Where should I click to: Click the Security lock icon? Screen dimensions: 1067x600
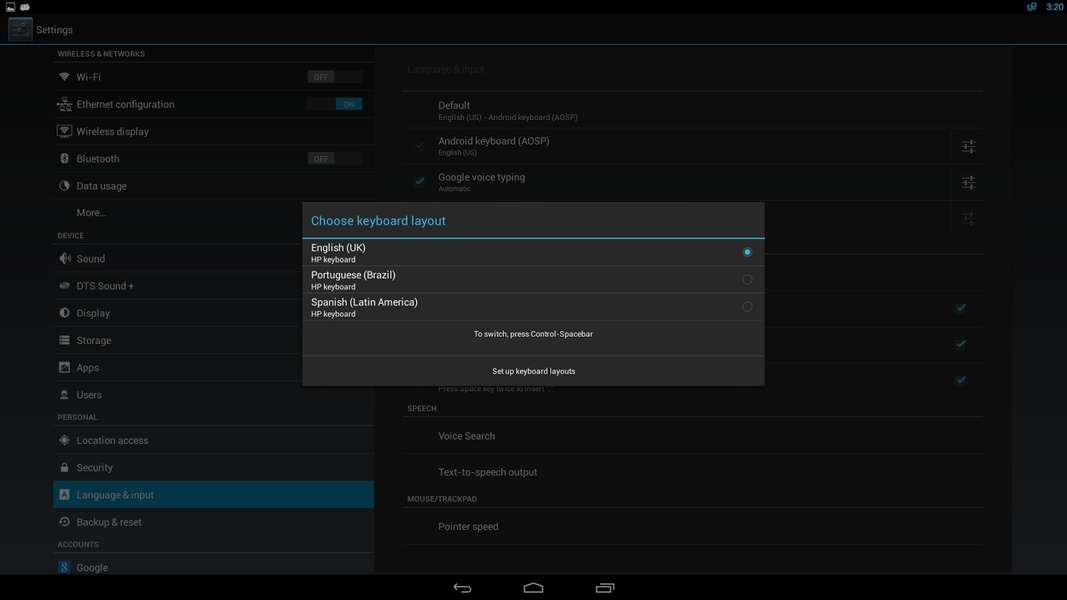pyautogui.click(x=64, y=467)
